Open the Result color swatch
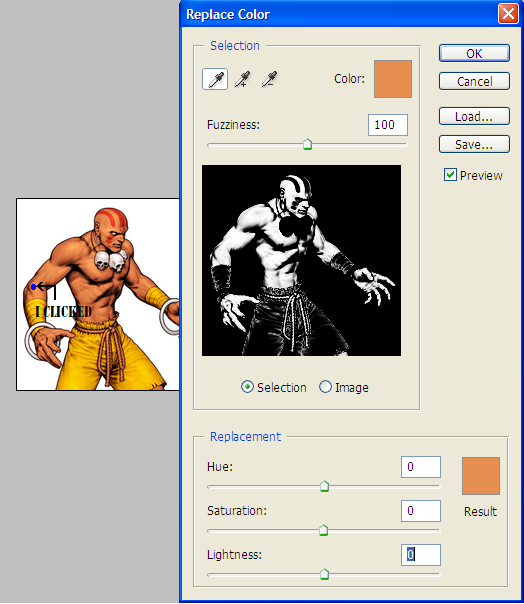The width and height of the screenshot is (524, 604). click(481, 476)
